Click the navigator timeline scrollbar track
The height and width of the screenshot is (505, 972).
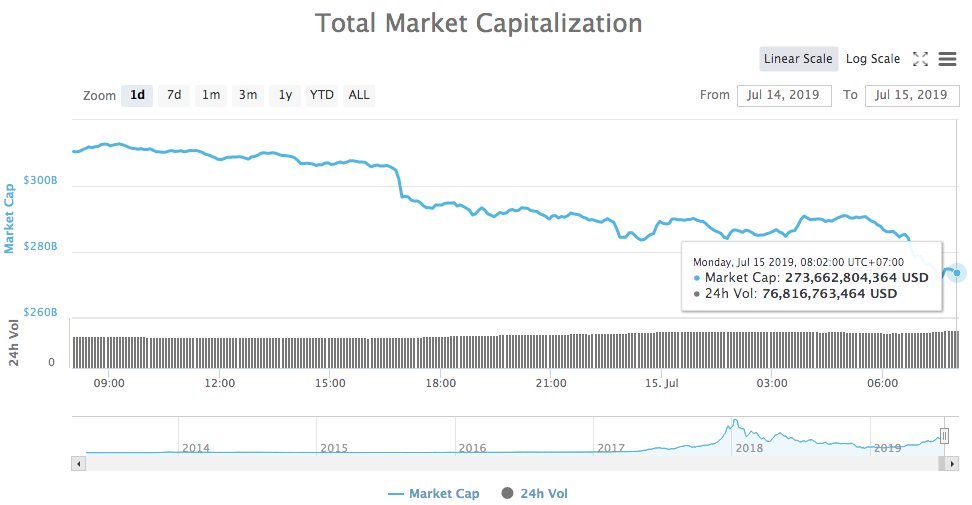500,464
